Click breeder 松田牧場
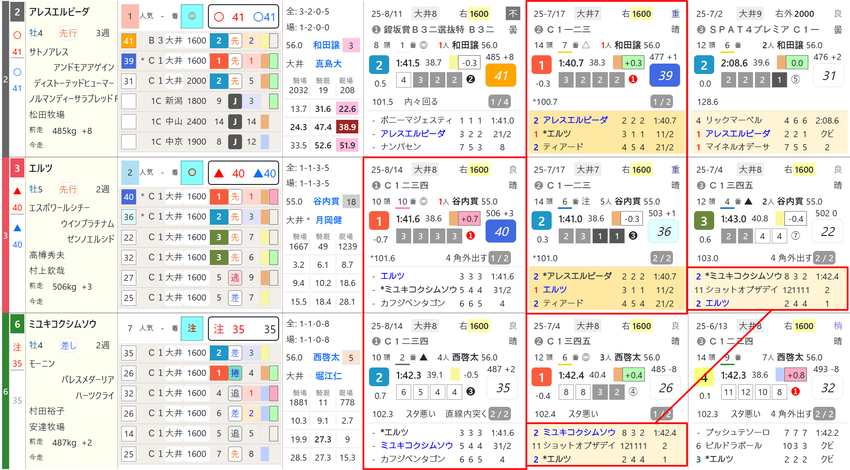Screen dimensions: 850x470 [x=47, y=114]
